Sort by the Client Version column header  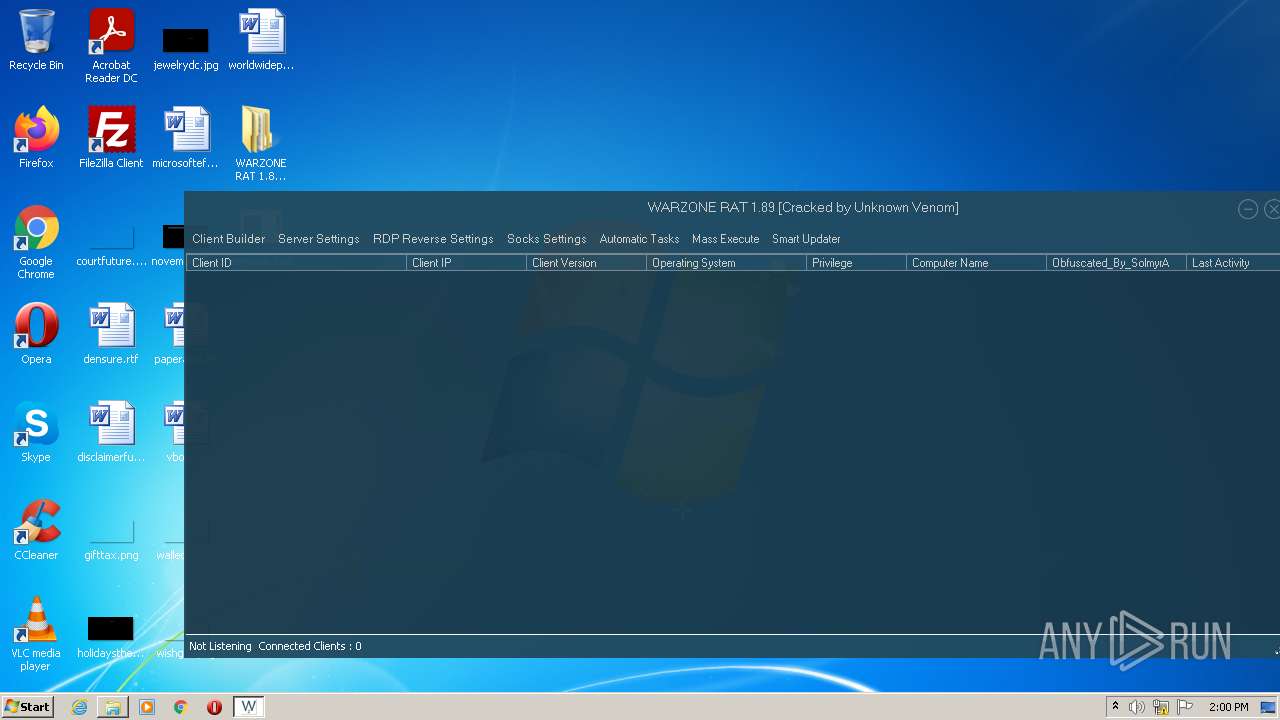click(586, 263)
